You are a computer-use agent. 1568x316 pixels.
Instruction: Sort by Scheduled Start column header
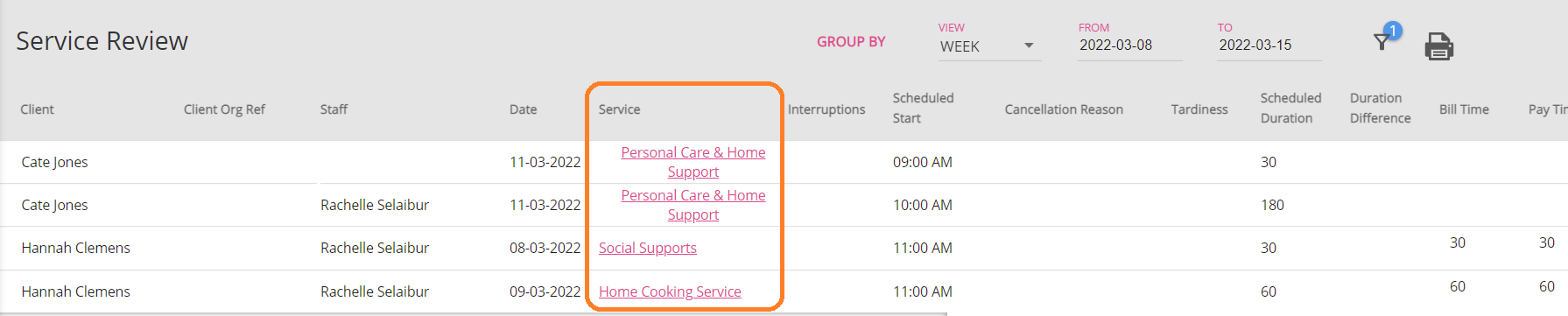[x=924, y=108]
